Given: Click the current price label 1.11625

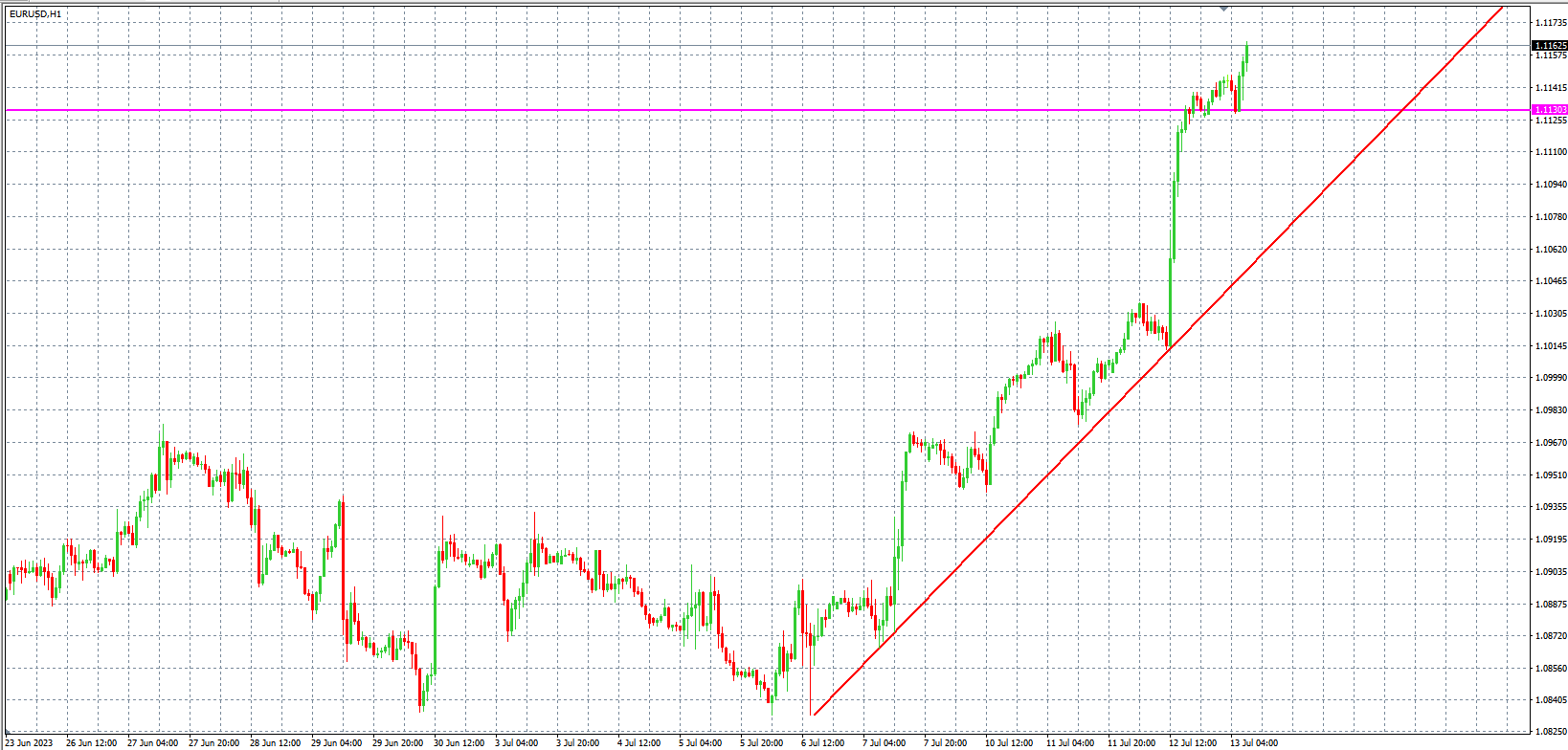Looking at the screenshot, I should click(x=1549, y=45).
